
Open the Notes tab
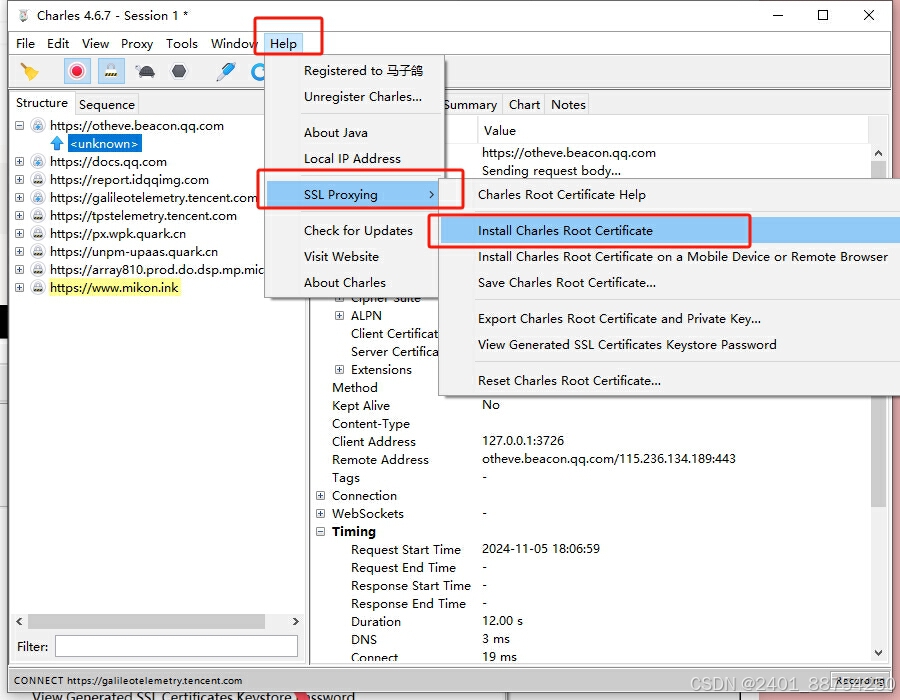(568, 104)
